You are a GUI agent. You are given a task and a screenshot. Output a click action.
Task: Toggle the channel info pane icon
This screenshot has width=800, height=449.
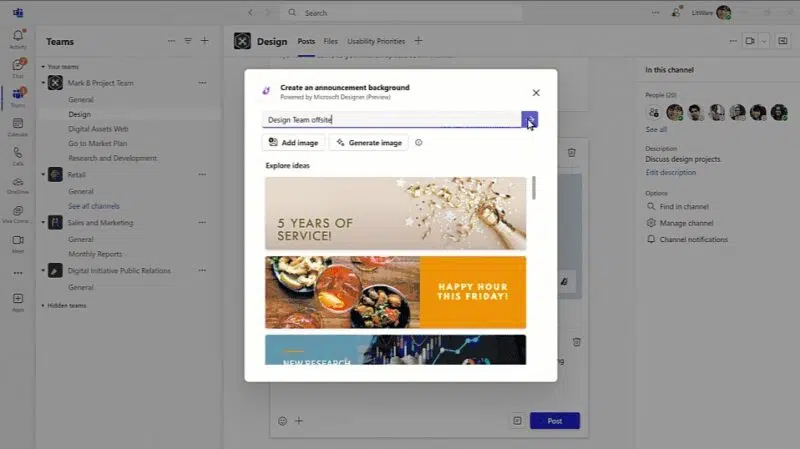[783, 41]
